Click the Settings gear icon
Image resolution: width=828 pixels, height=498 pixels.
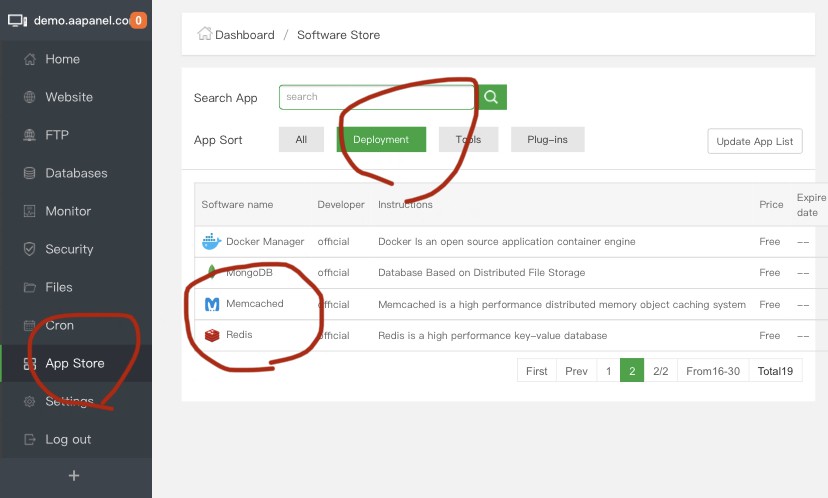[30, 401]
